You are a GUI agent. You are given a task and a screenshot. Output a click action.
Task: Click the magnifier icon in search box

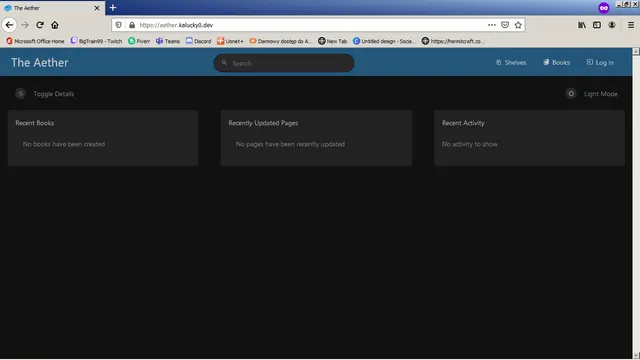tap(224, 63)
